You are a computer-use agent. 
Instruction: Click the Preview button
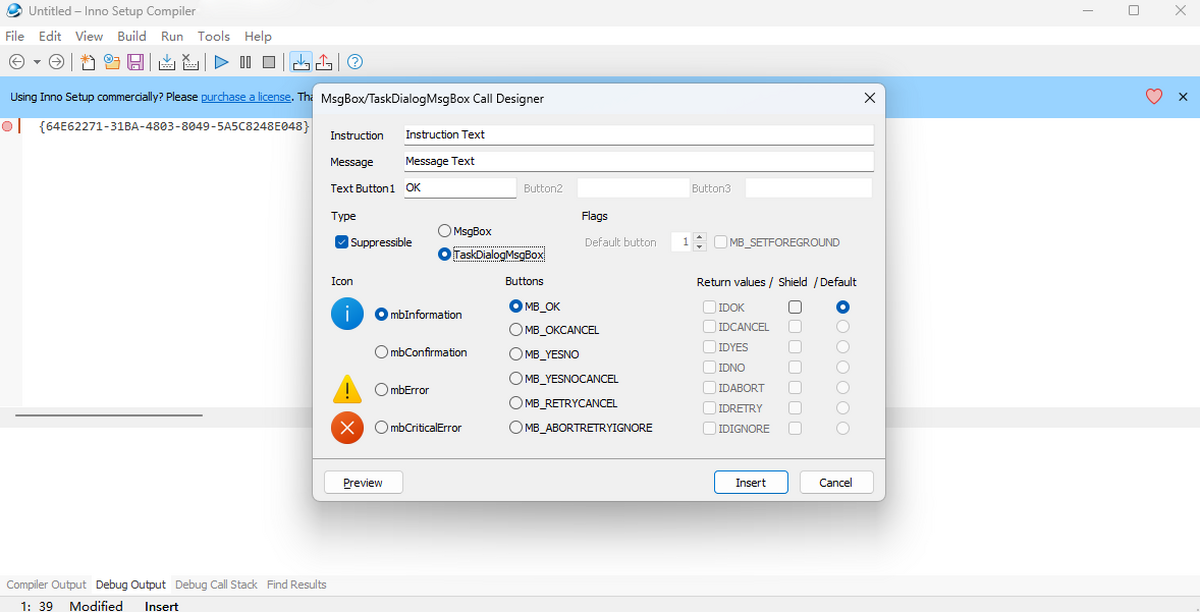point(363,482)
